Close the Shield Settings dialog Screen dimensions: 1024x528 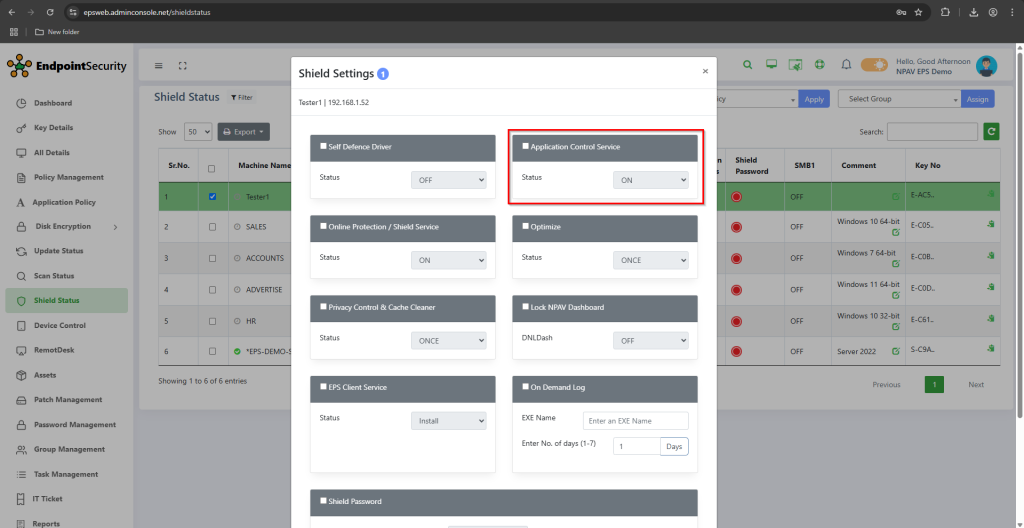tap(705, 71)
